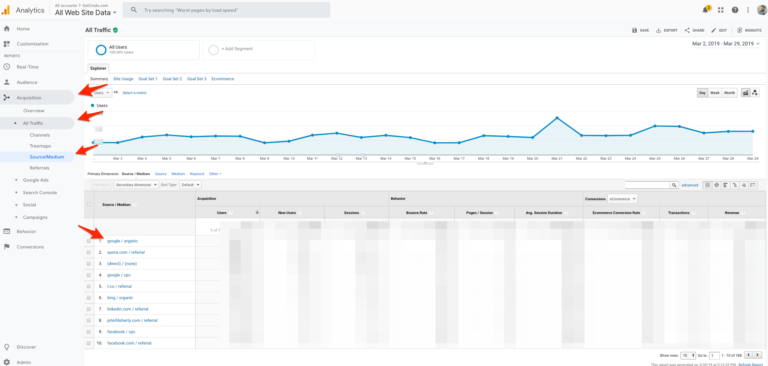Open the johnfdoherty.com / referral link
The image size is (768, 366).
point(132,320)
